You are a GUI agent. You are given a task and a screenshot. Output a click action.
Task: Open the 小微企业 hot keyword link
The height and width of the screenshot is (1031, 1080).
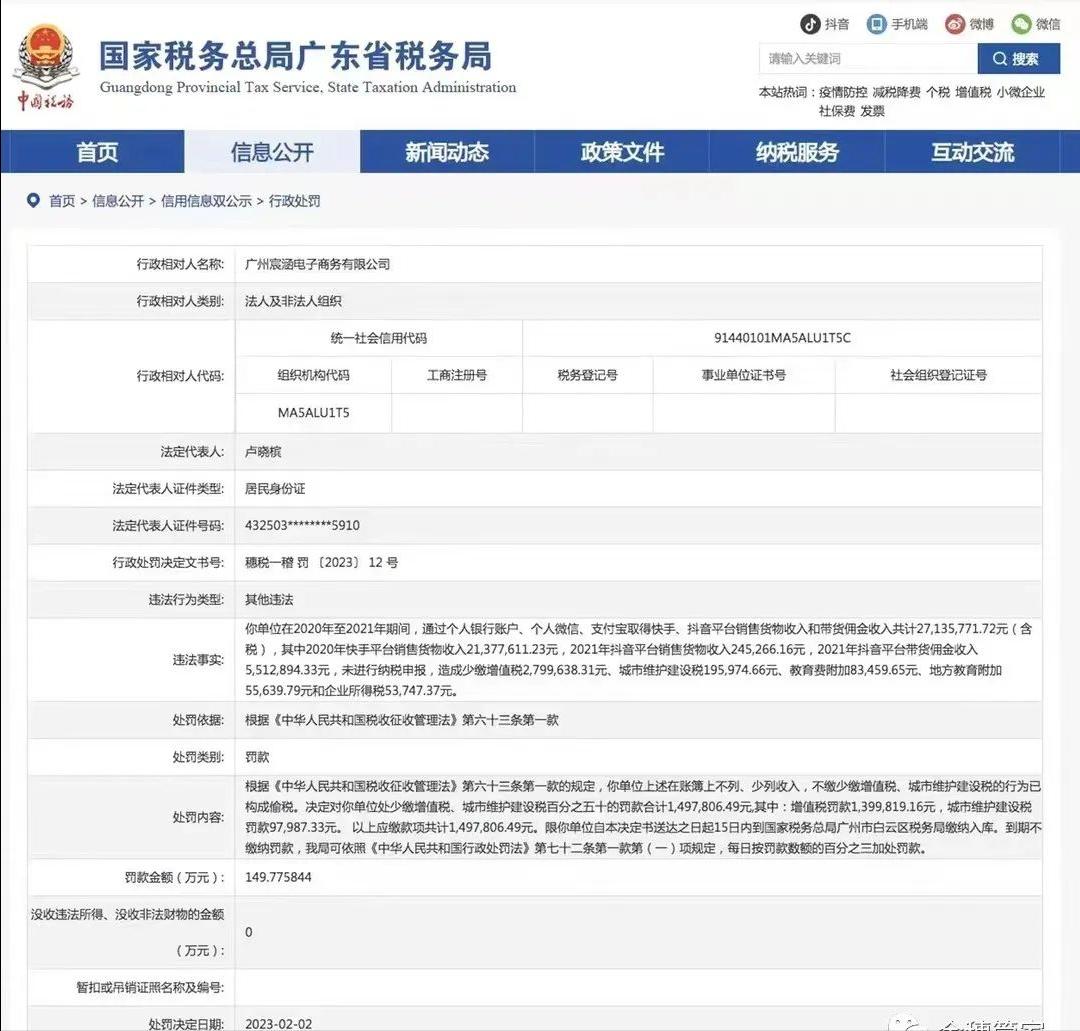click(x=1023, y=93)
